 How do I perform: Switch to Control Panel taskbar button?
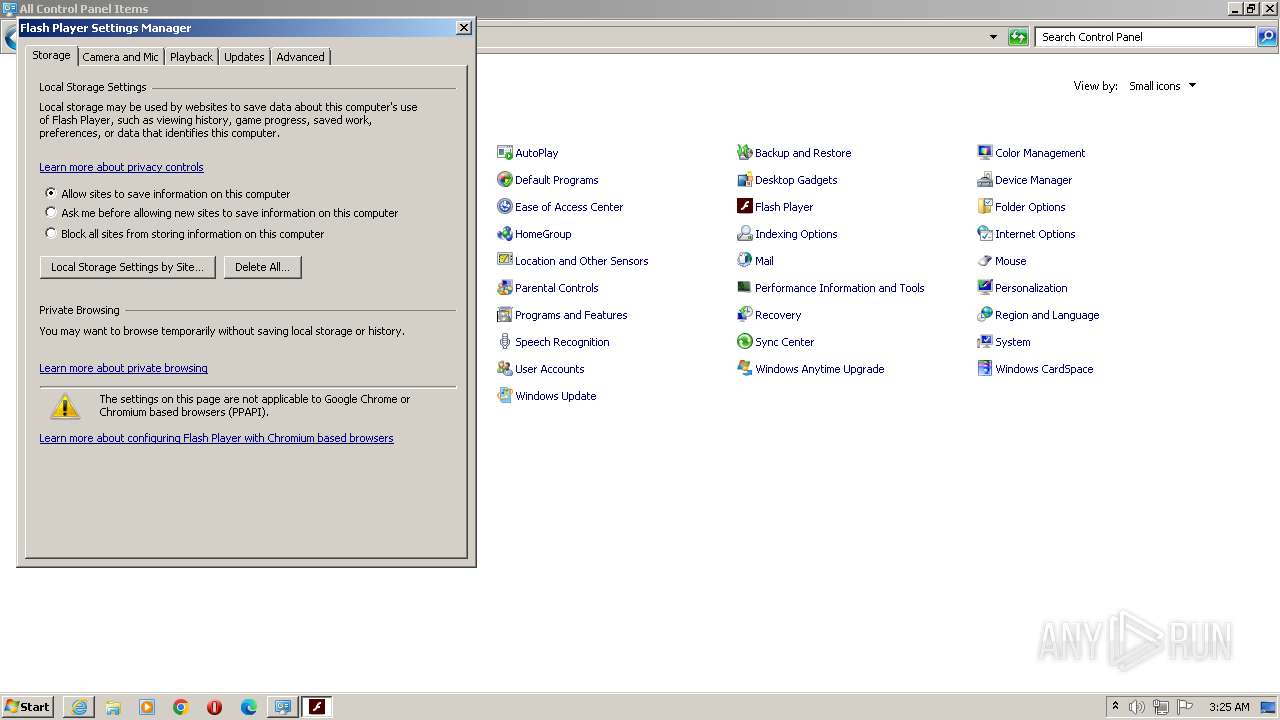coord(283,707)
